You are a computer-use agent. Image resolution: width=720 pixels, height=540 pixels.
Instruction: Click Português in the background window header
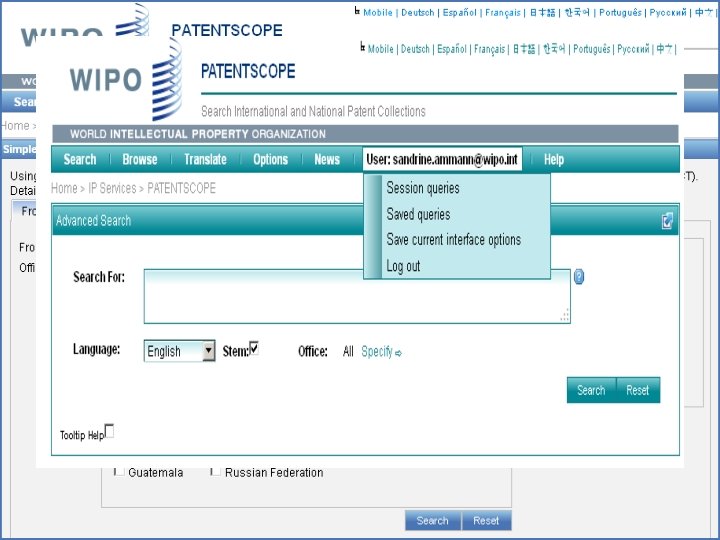[620, 12]
